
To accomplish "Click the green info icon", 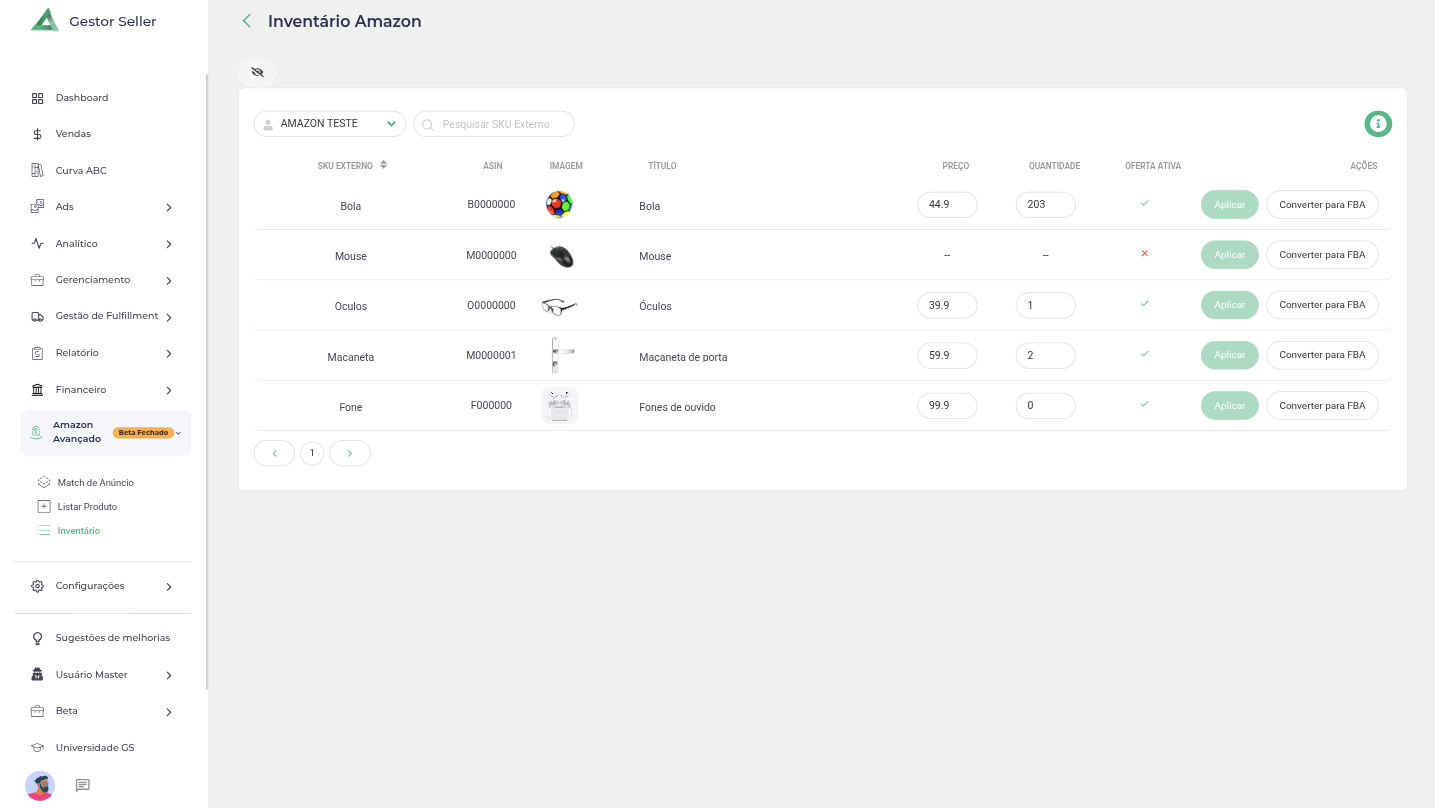I will pyautogui.click(x=1378, y=124).
